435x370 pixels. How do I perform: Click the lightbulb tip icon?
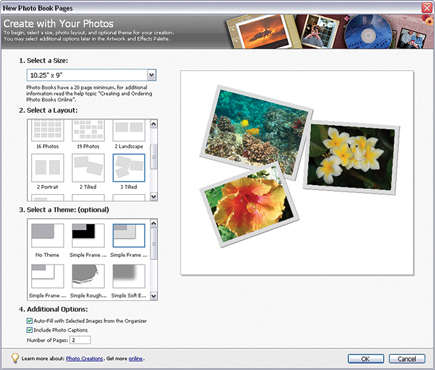pos(15,358)
